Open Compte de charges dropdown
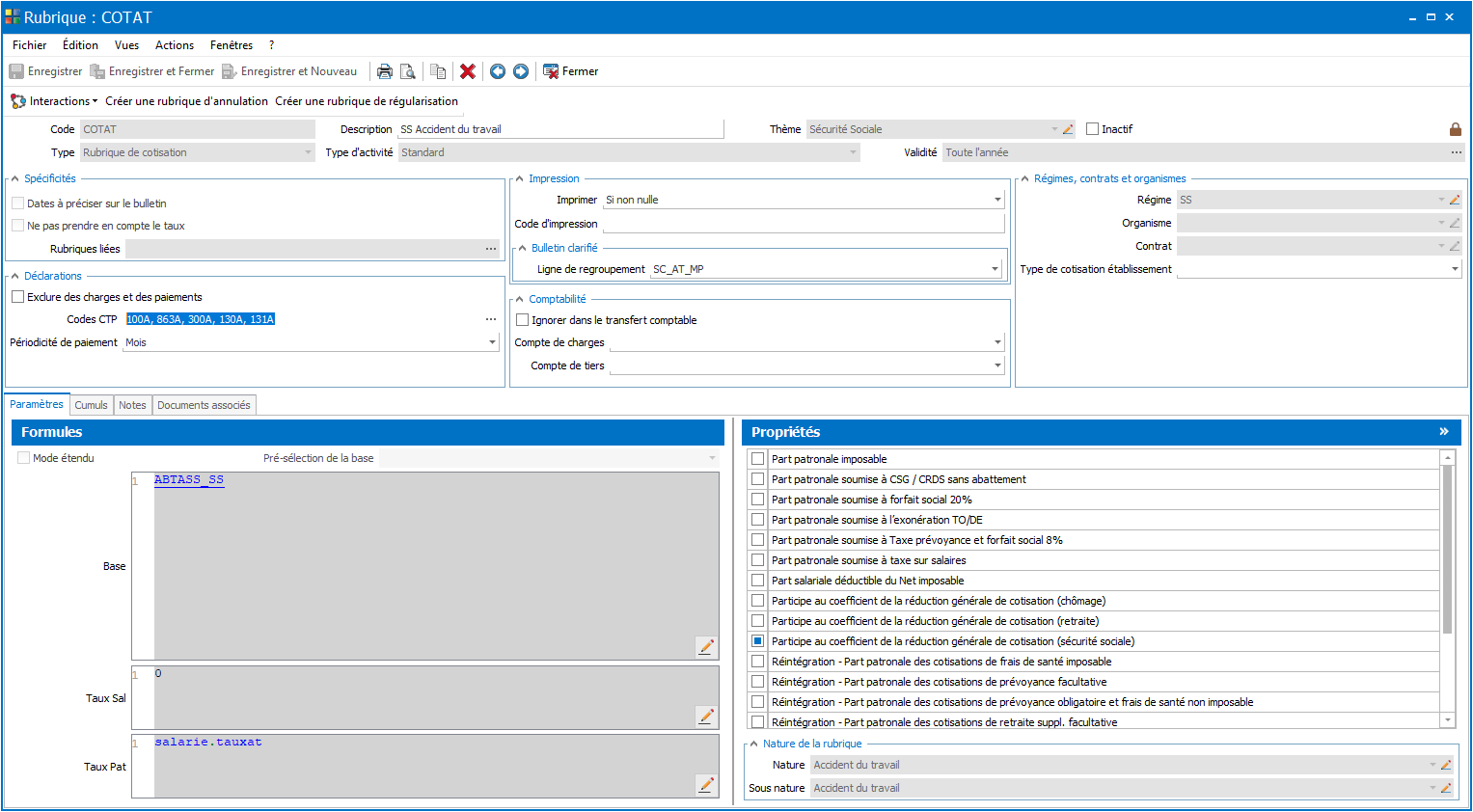This screenshot has width=1473, height=812. [x=997, y=342]
